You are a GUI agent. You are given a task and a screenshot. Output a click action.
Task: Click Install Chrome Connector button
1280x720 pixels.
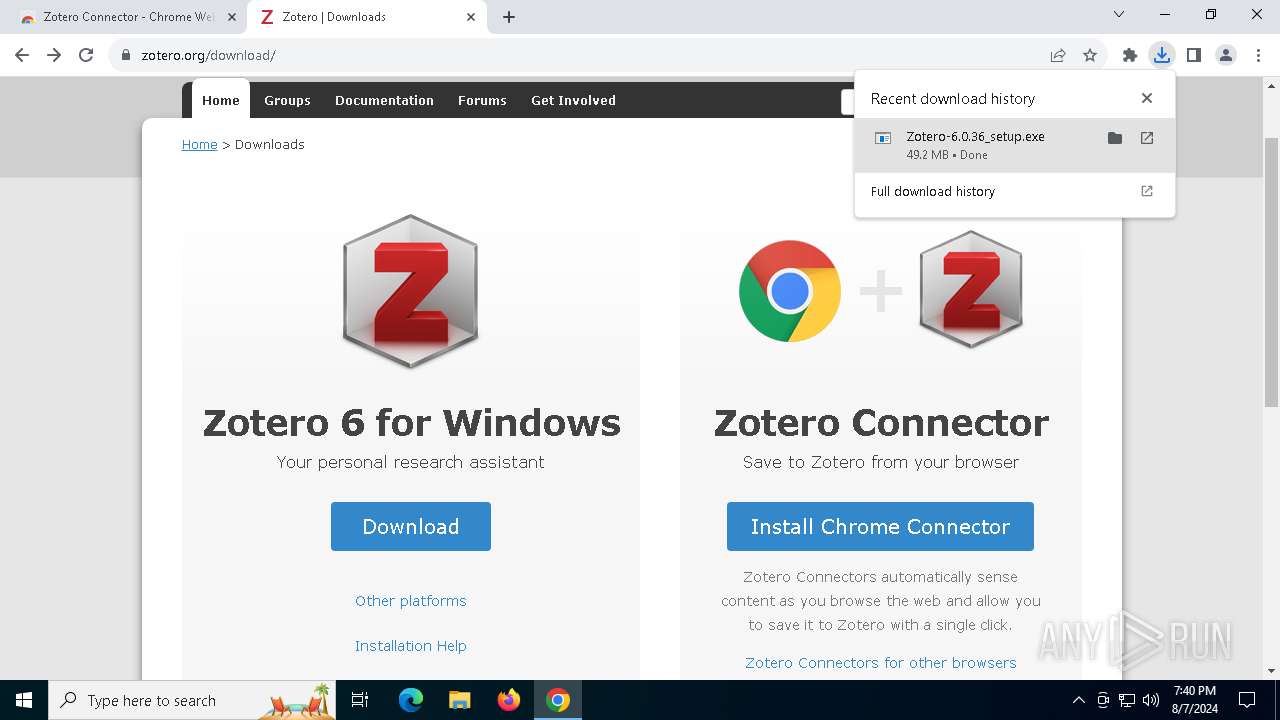(880, 526)
